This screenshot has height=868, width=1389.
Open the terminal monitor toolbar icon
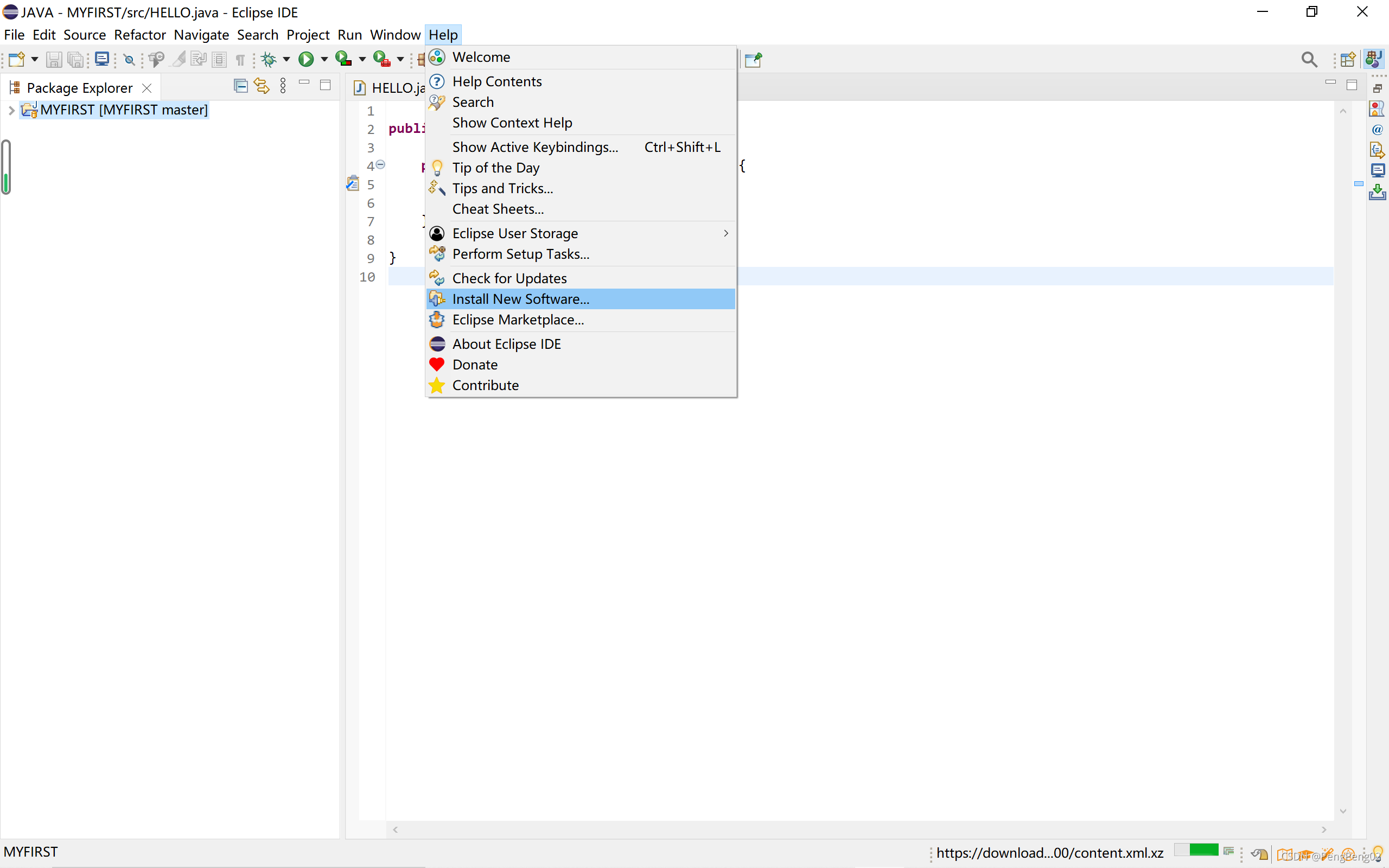click(x=102, y=59)
